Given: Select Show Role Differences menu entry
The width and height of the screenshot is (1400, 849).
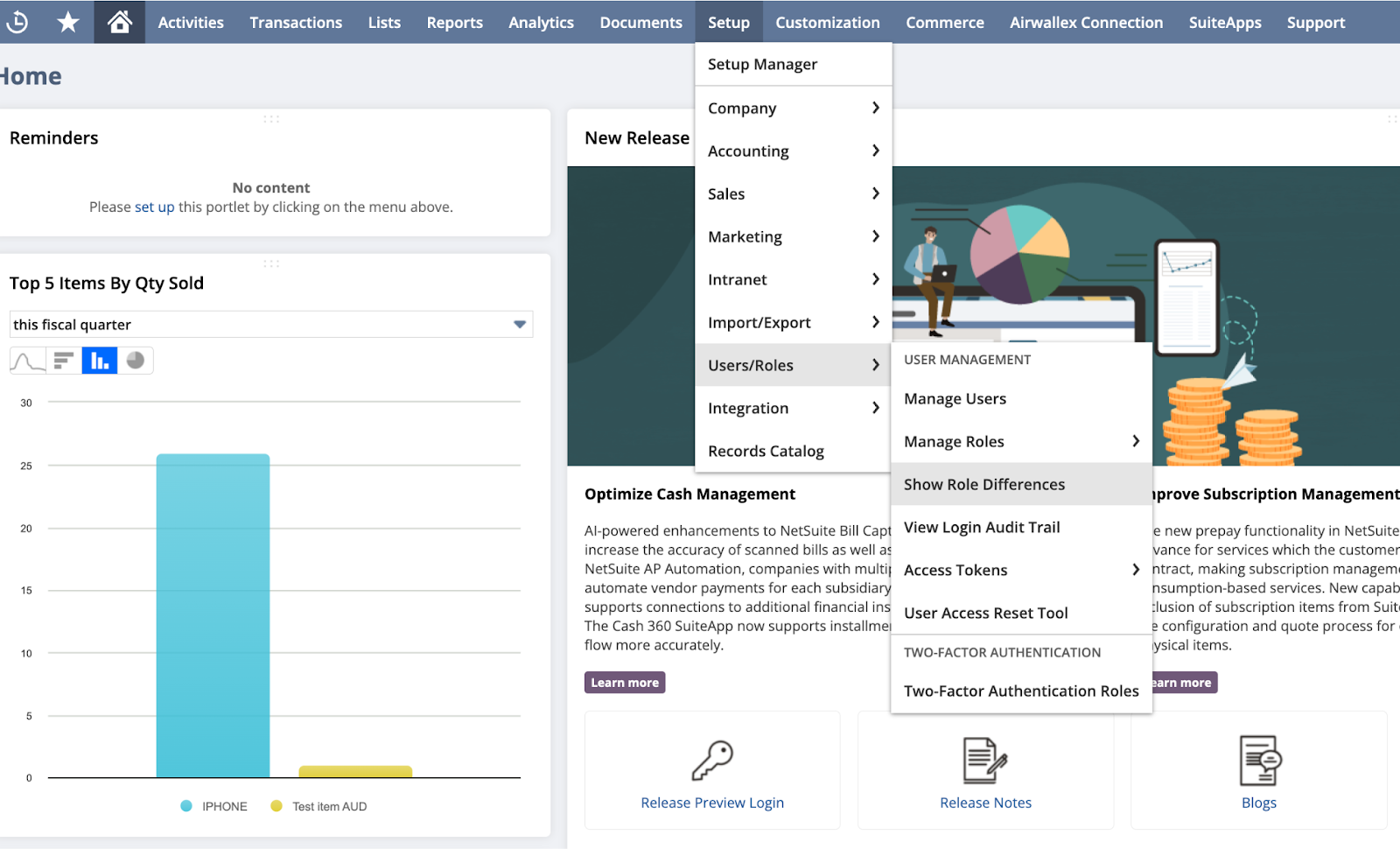Looking at the screenshot, I should [984, 484].
